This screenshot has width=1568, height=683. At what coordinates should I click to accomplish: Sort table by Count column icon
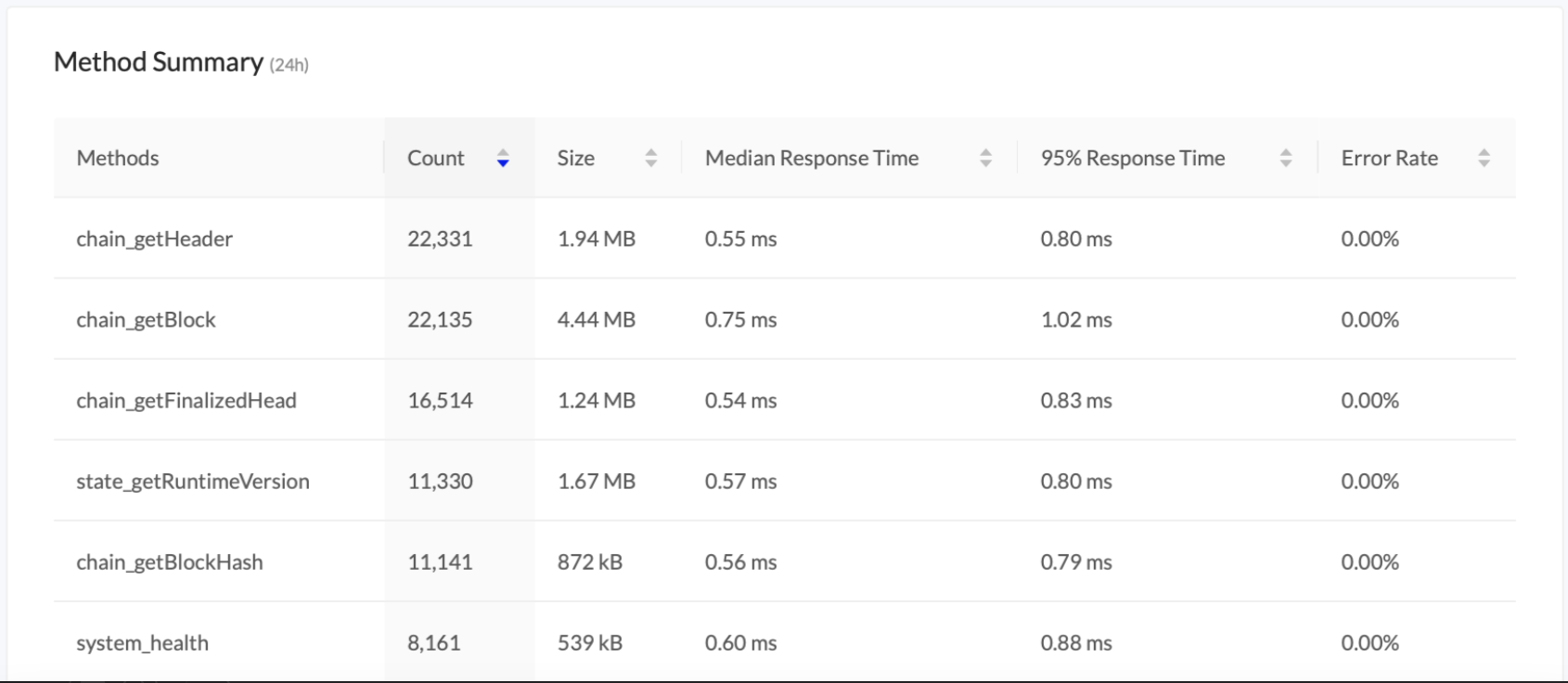pyautogui.click(x=503, y=159)
